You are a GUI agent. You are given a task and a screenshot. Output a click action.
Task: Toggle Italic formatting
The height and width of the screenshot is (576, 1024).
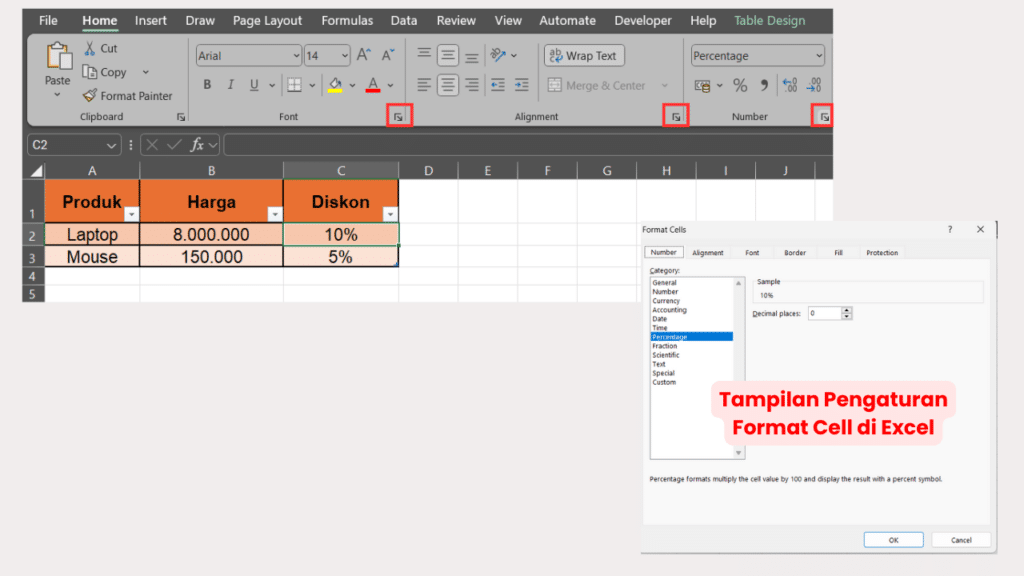[231, 84]
